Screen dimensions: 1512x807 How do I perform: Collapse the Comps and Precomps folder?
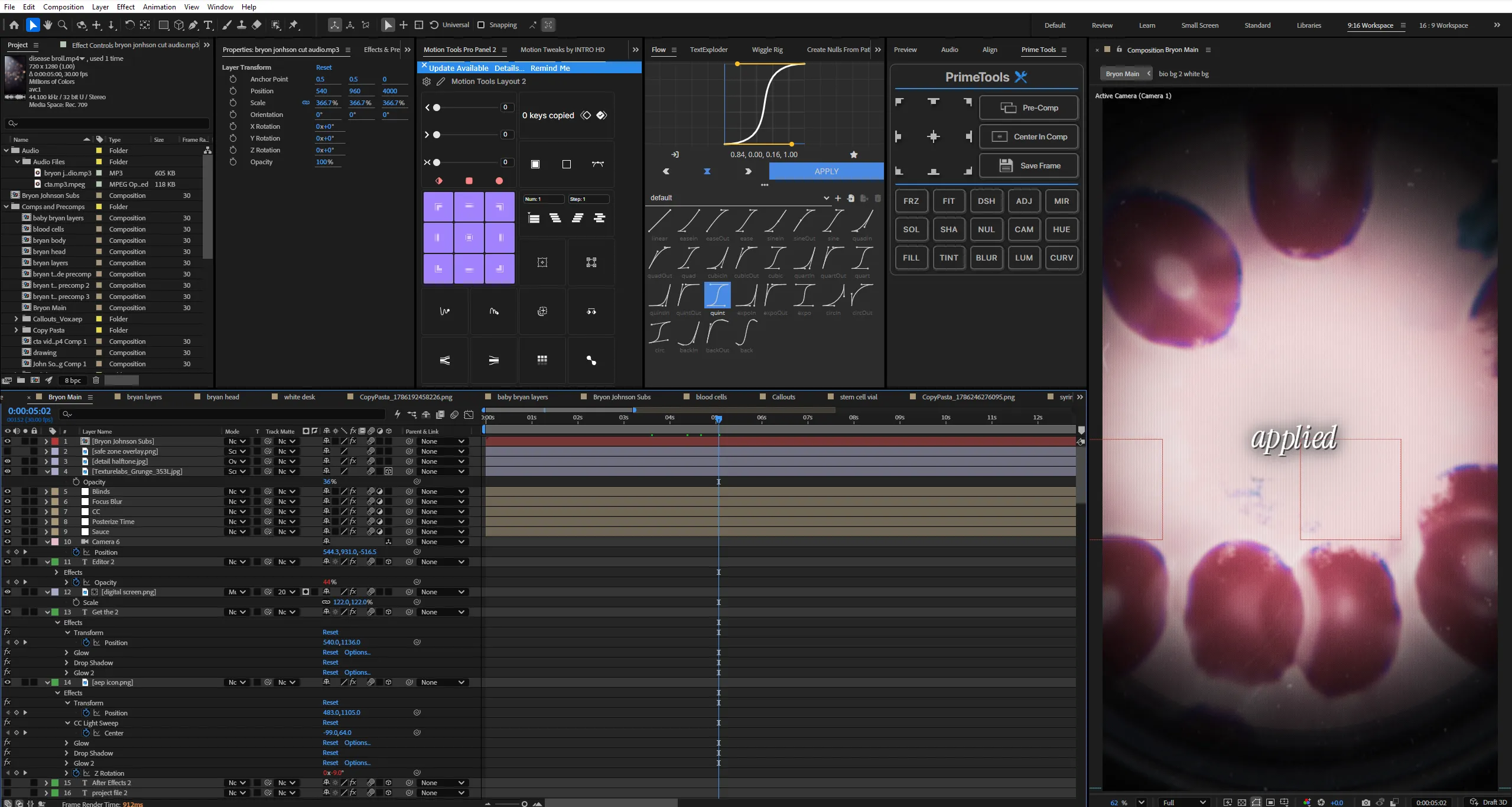6,207
